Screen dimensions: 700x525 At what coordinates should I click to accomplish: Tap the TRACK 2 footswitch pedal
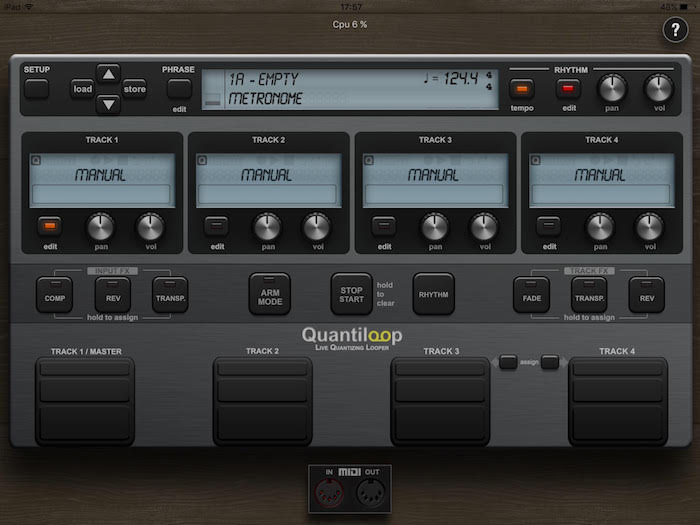coord(262,401)
